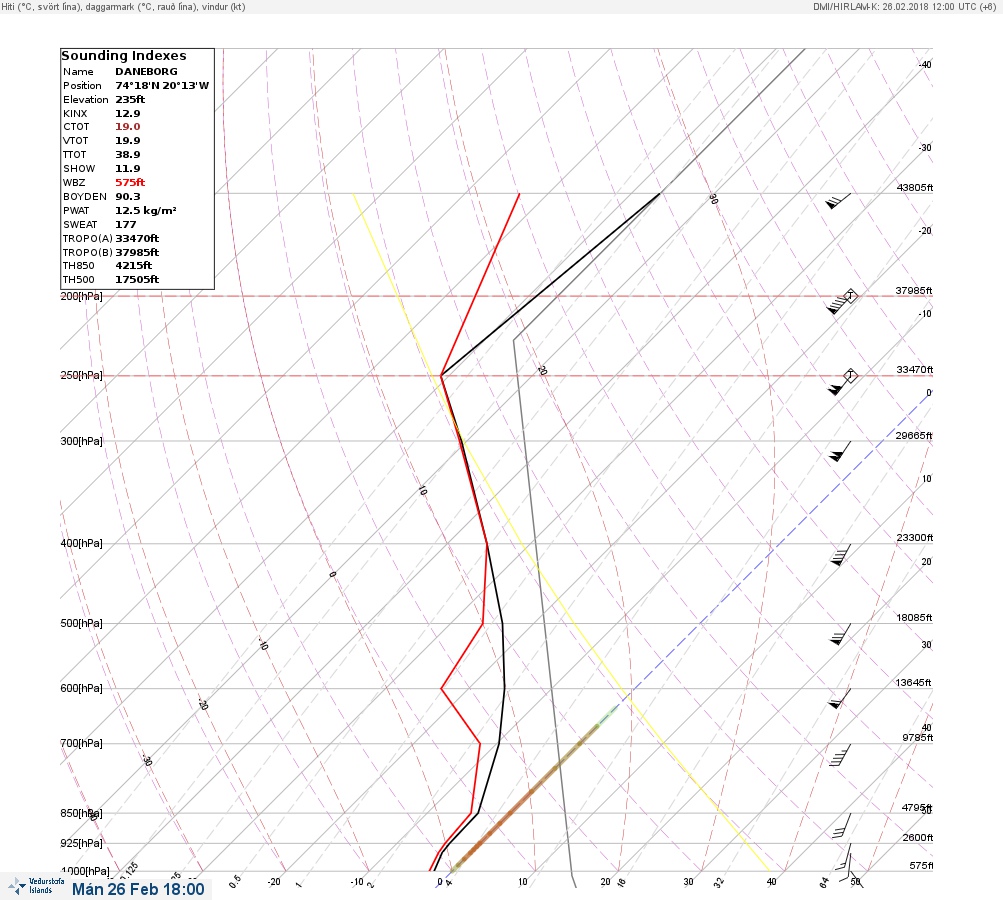
Task: Click the TH500 value 17505ft
Action: pyautogui.click(x=137, y=280)
